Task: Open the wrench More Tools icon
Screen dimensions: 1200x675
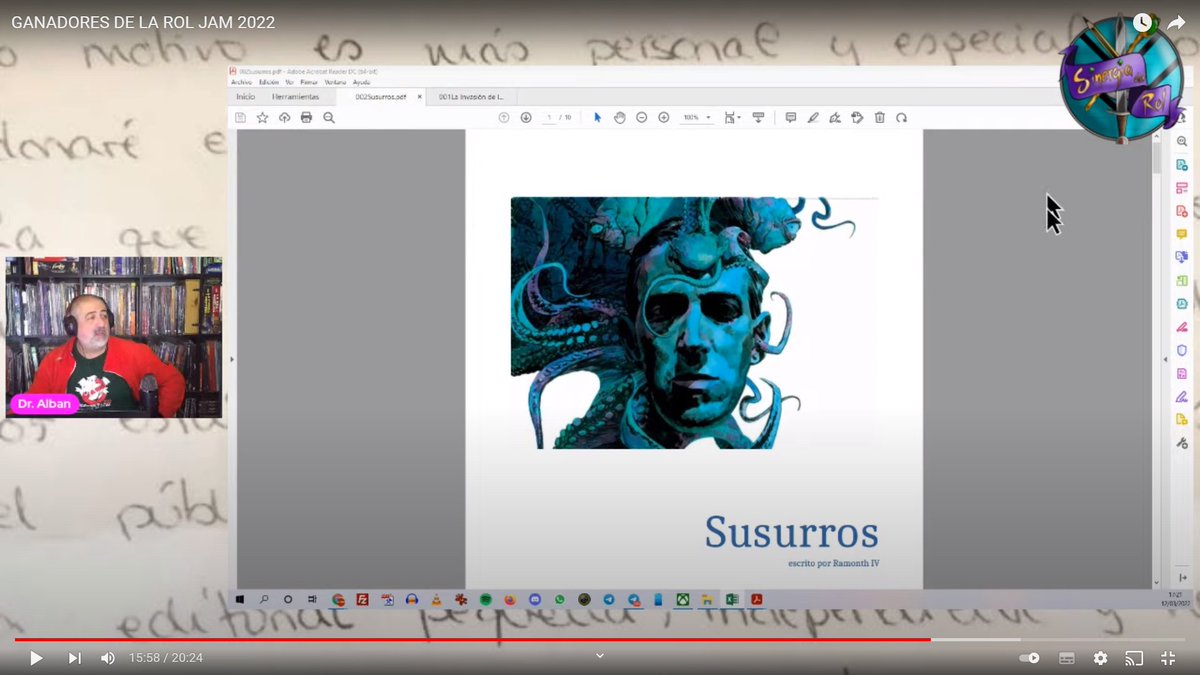Action: click(x=1181, y=443)
